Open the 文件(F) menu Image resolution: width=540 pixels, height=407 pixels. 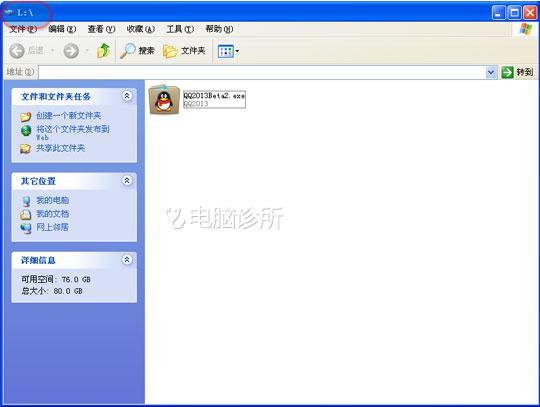[23, 29]
